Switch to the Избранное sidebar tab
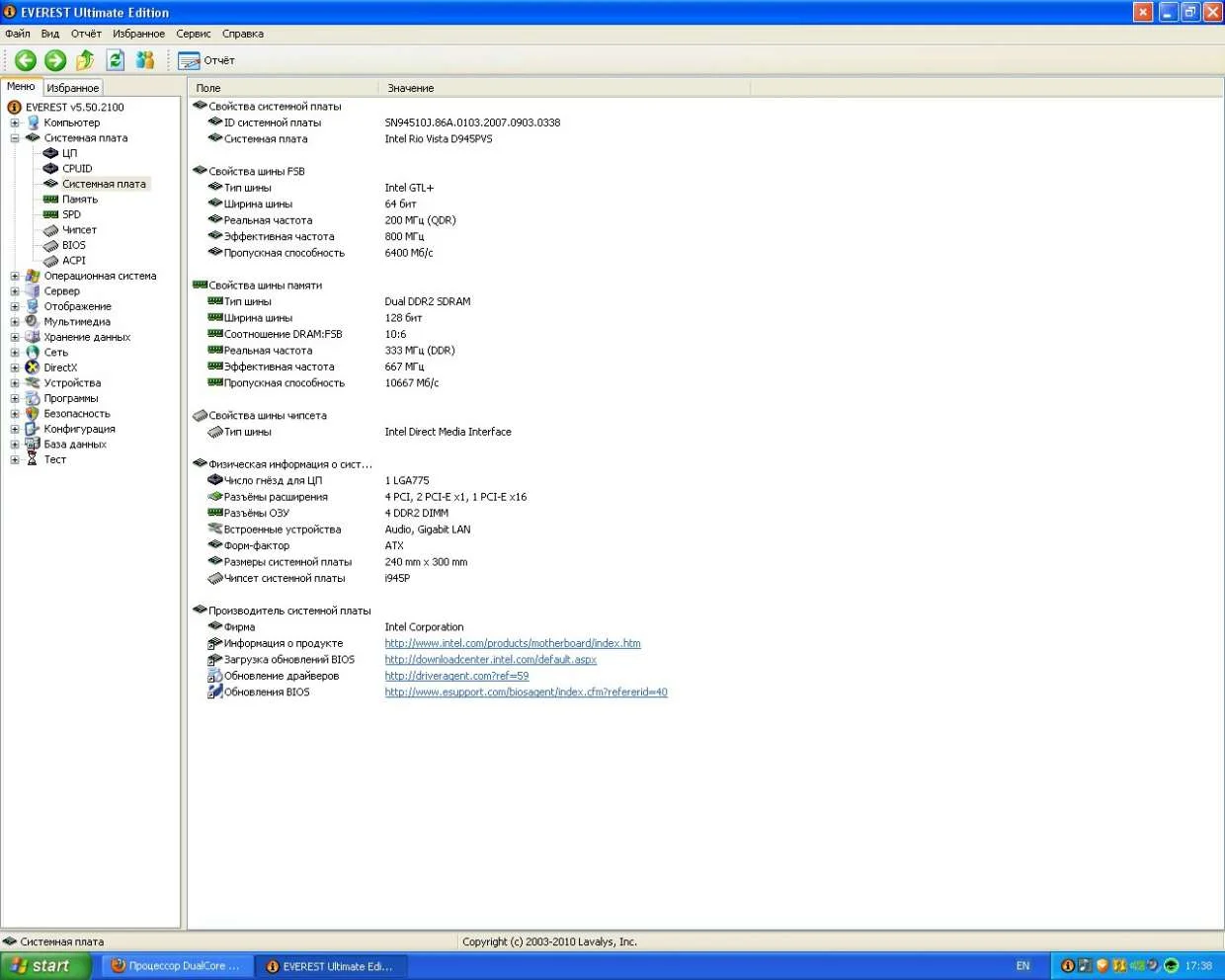This screenshot has width=1225, height=980. pyautogui.click(x=73, y=88)
